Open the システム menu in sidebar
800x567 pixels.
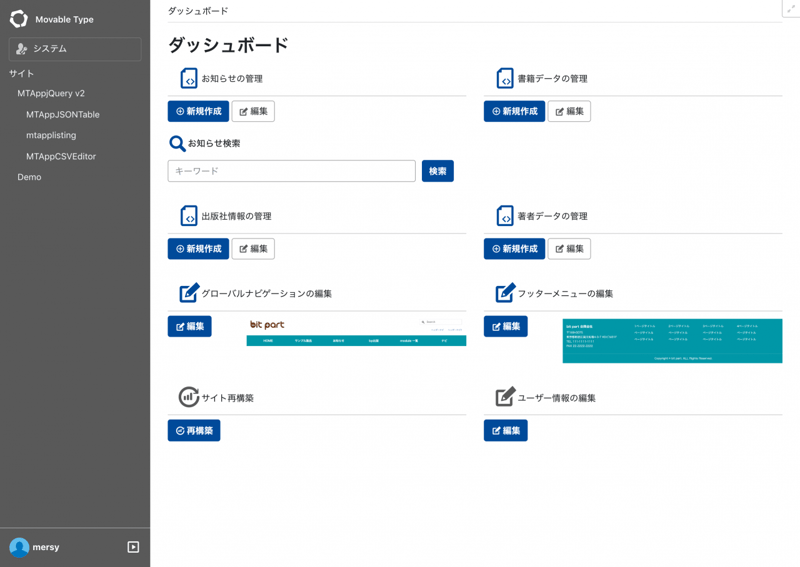click(75, 49)
